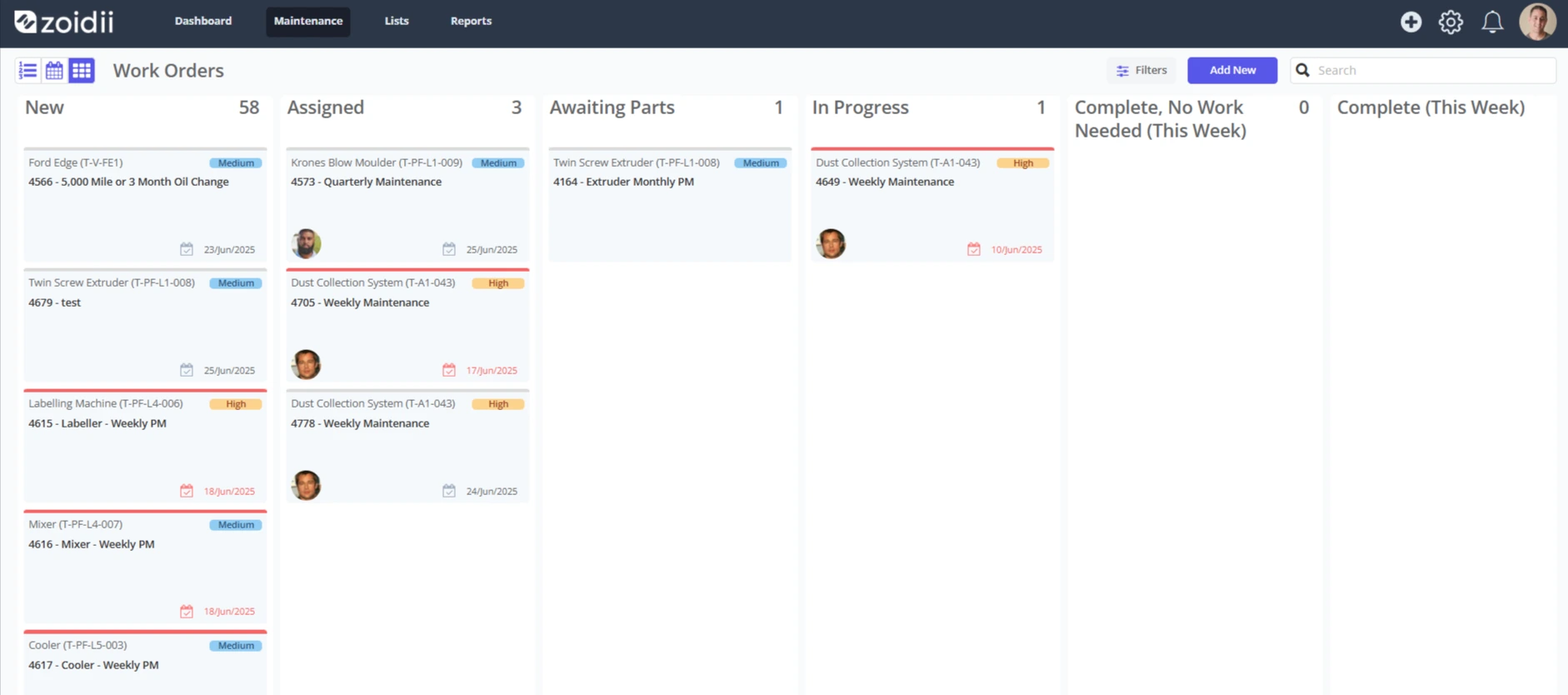
Task: Open 4617 - Cooler - Weekly PM
Action: [x=93, y=665]
